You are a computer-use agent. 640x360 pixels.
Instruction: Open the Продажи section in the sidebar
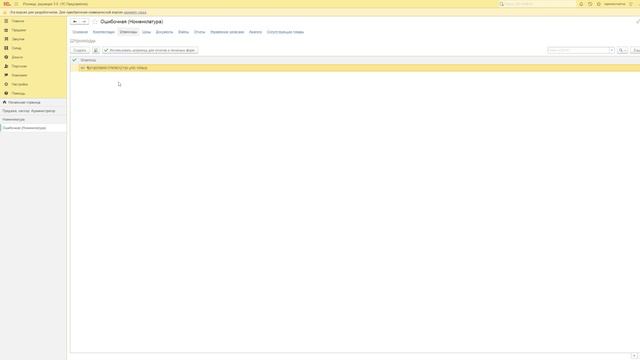click(x=18, y=30)
